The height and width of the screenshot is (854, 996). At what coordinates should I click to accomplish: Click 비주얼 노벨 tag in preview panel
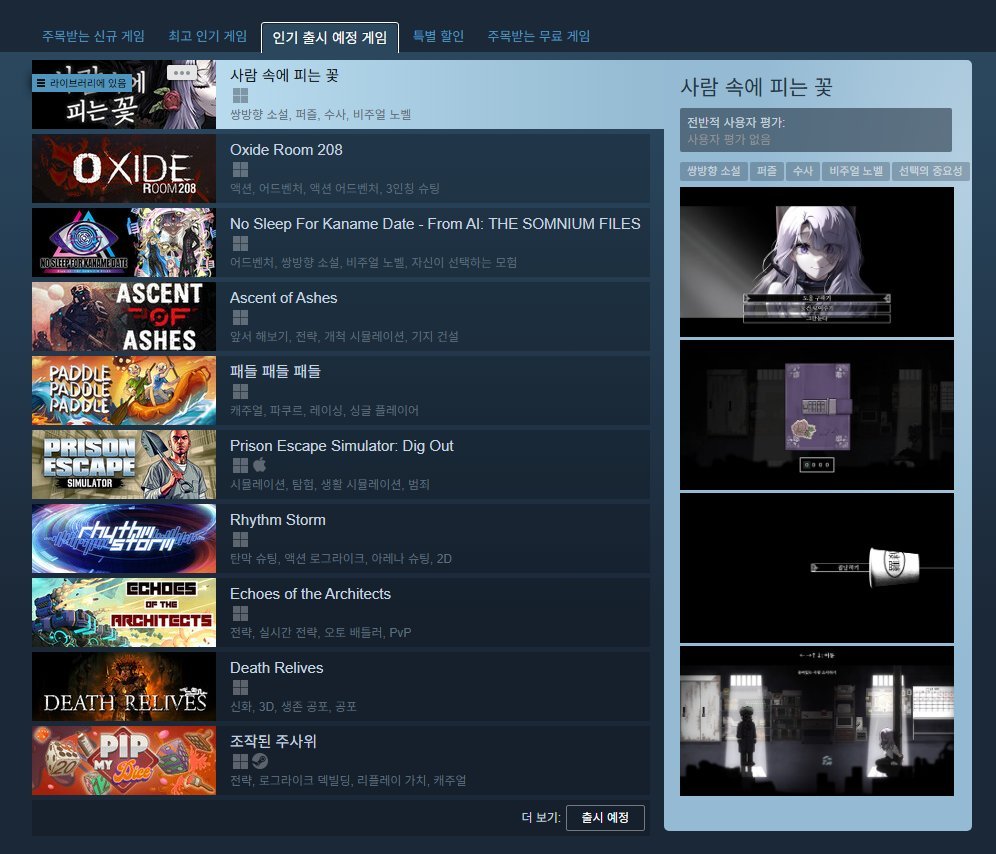click(x=856, y=171)
